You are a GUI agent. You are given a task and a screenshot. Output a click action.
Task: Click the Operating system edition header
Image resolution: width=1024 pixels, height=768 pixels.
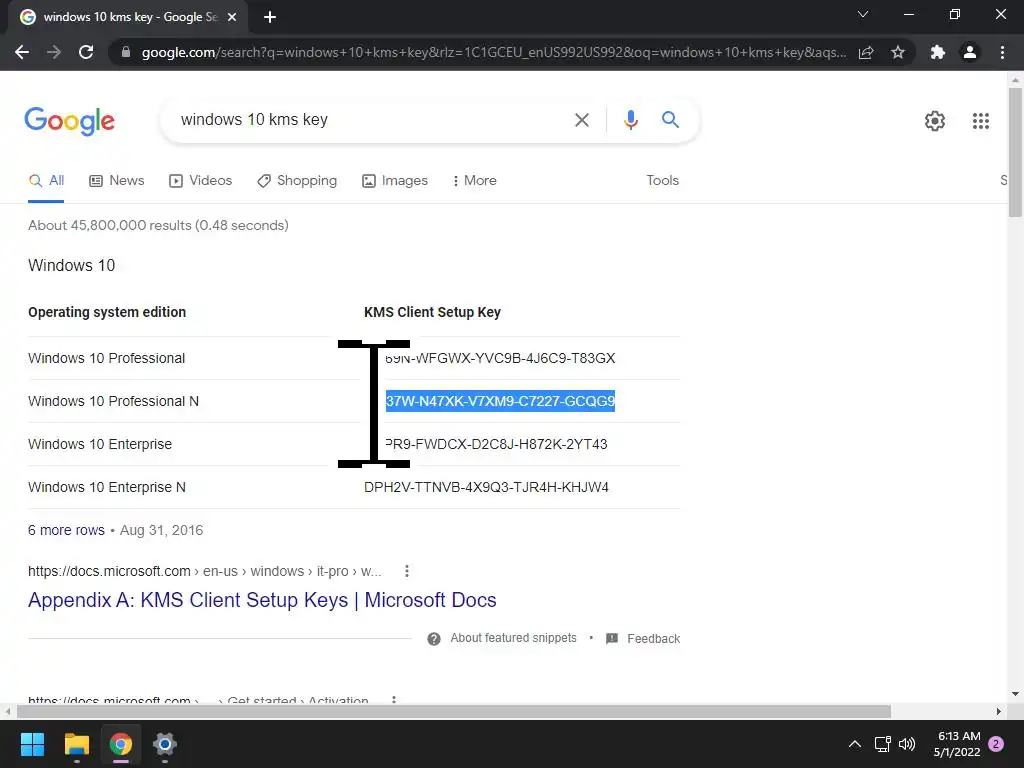point(107,312)
